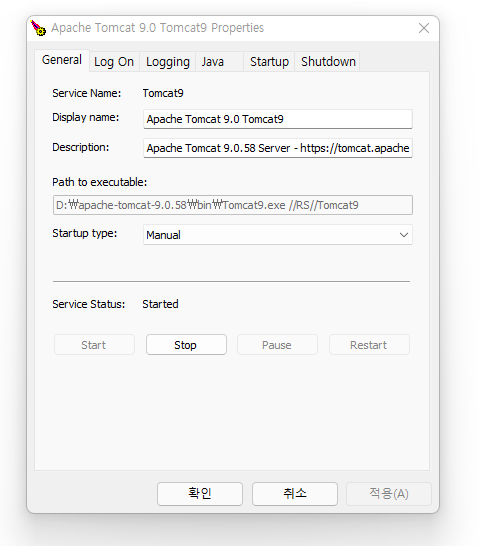This screenshot has width=480, height=546.
Task: Click the Description input field
Action: coord(278,148)
